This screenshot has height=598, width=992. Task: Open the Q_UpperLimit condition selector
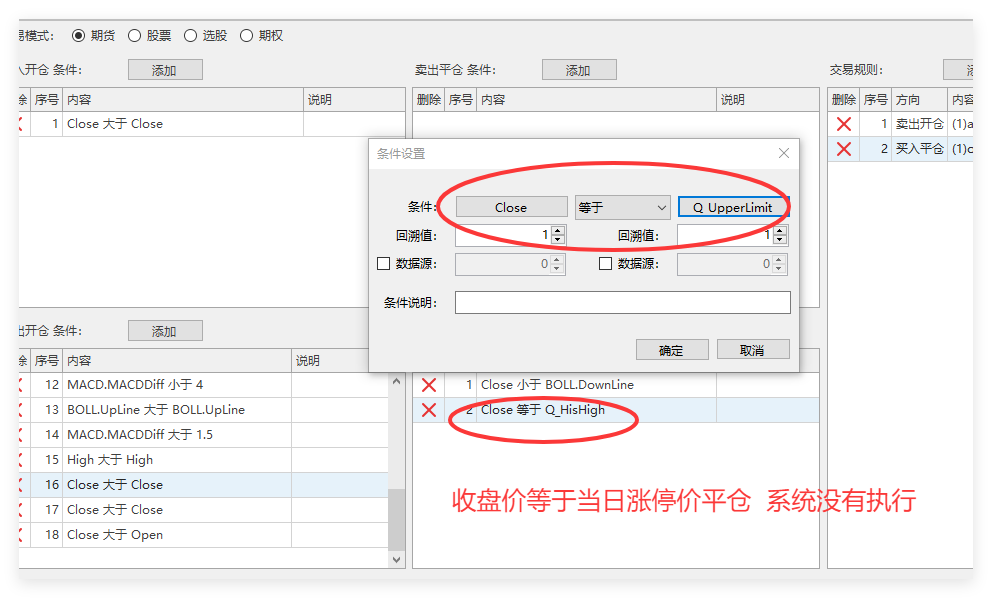tap(733, 207)
